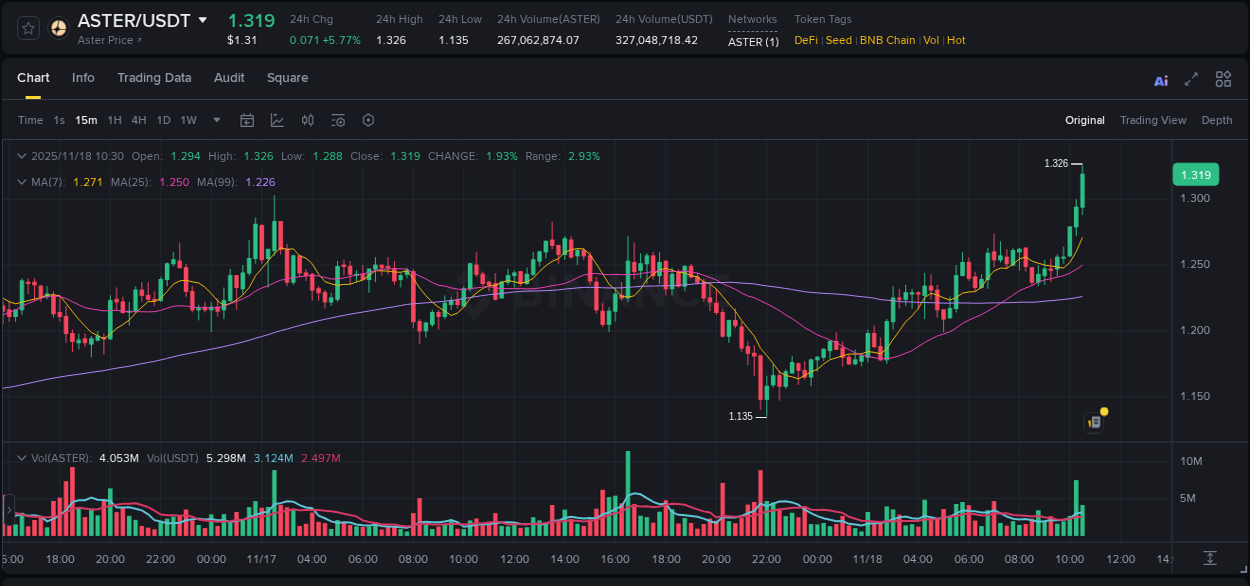Open chart settings hexagon icon
This screenshot has height=586, width=1250.
[x=368, y=120]
